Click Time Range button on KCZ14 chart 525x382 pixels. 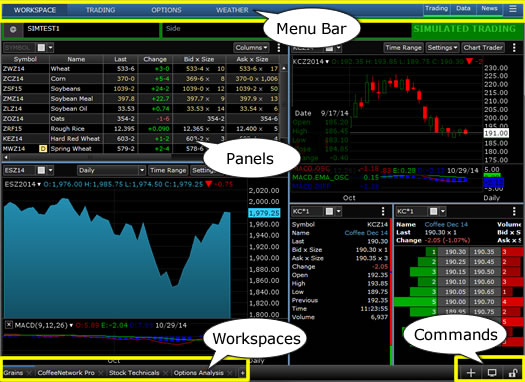(403, 48)
